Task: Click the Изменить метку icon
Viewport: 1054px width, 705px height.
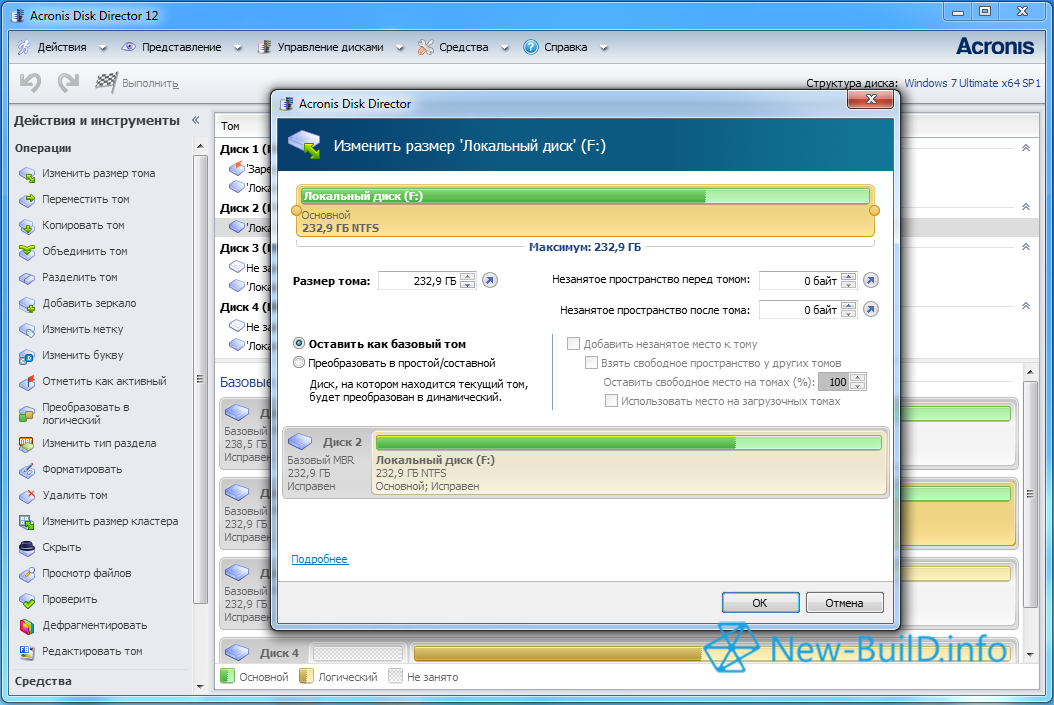Action: 27,330
